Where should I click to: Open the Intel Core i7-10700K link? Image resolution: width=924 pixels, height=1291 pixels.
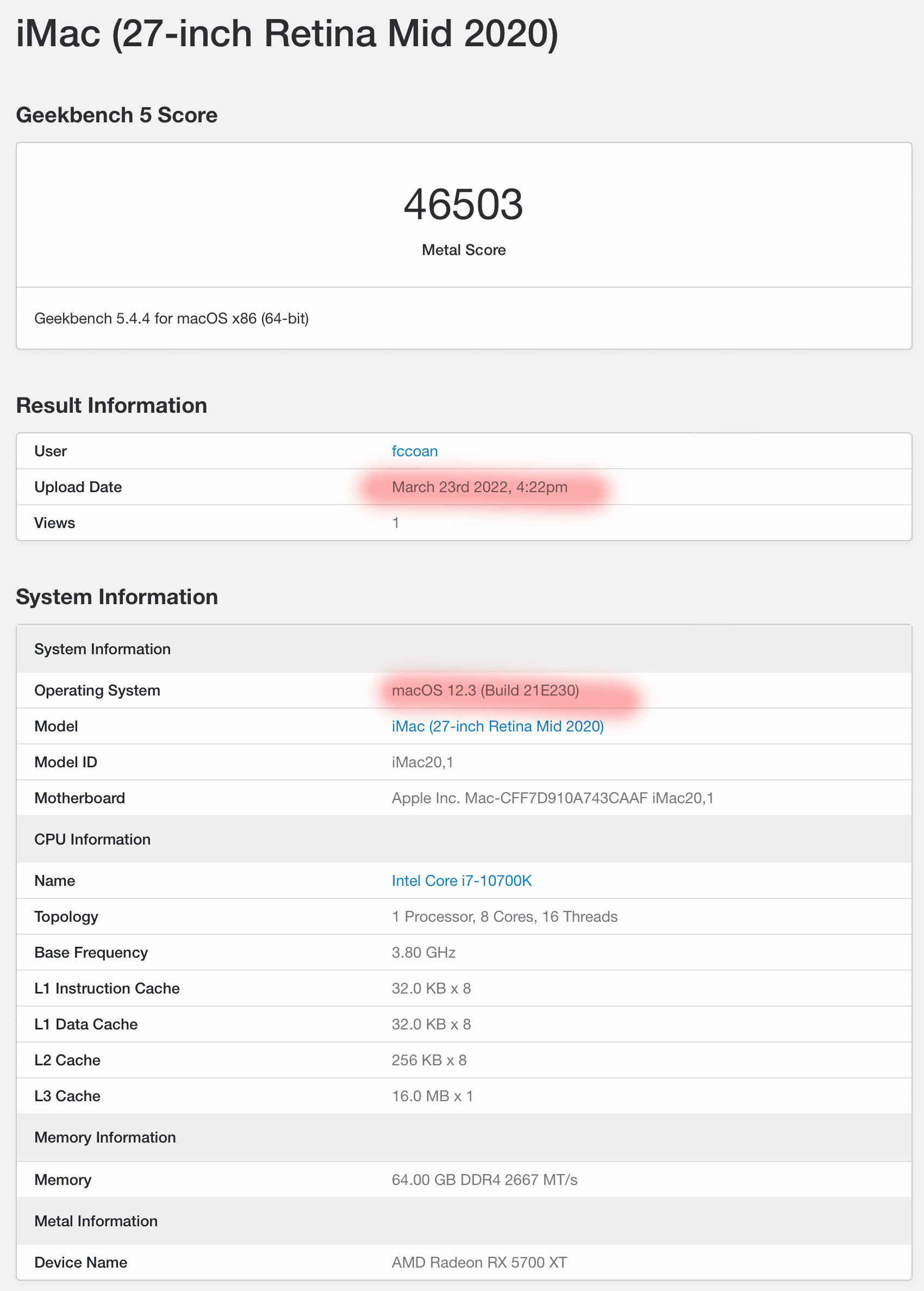pos(461,880)
